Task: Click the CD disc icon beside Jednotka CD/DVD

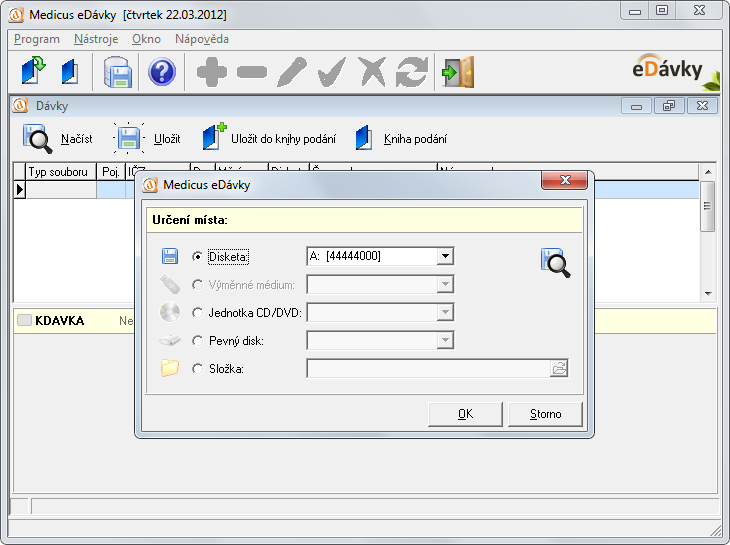Action: 170,312
